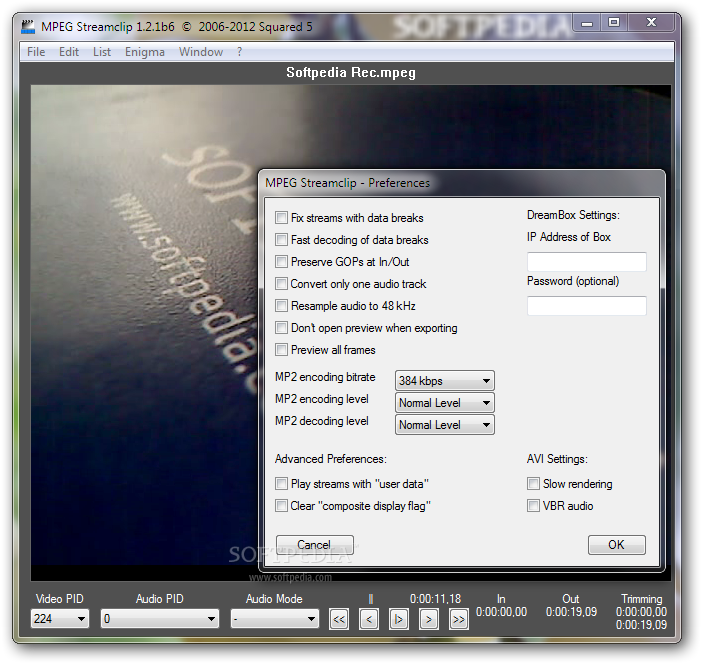Click Cancel in Preferences dialog
Image resolution: width=702 pixels, height=664 pixels.
point(314,545)
